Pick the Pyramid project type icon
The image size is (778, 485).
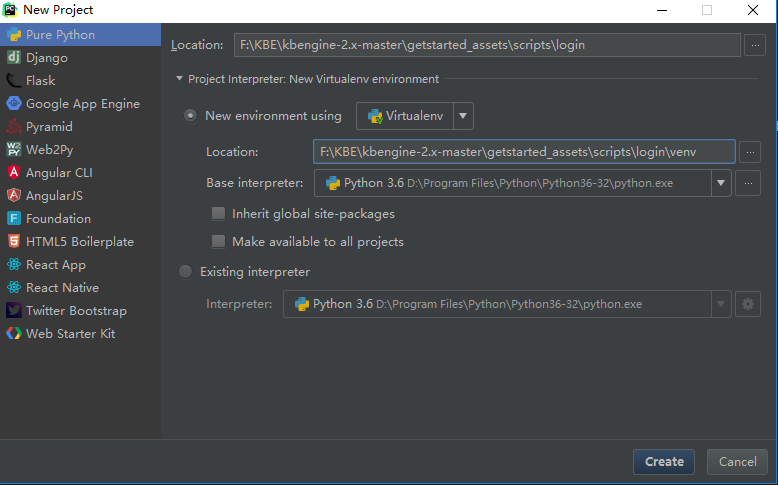[14, 127]
